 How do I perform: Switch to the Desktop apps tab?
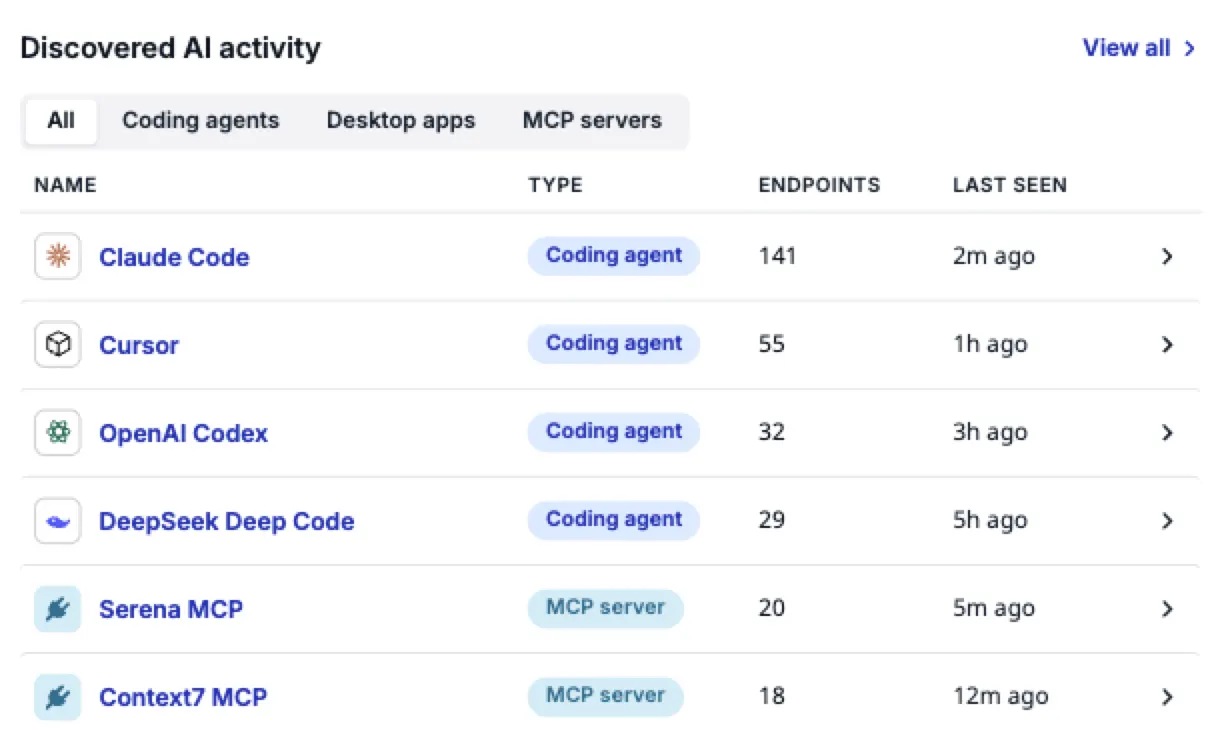click(x=401, y=121)
